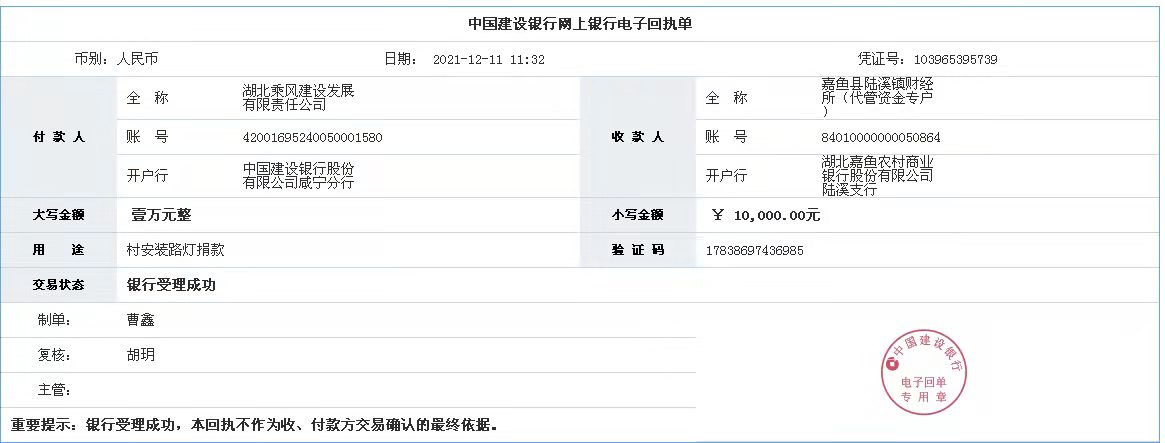The width and height of the screenshot is (1165, 443).
Task: Click payee account number 84010000000050864
Action: point(880,137)
